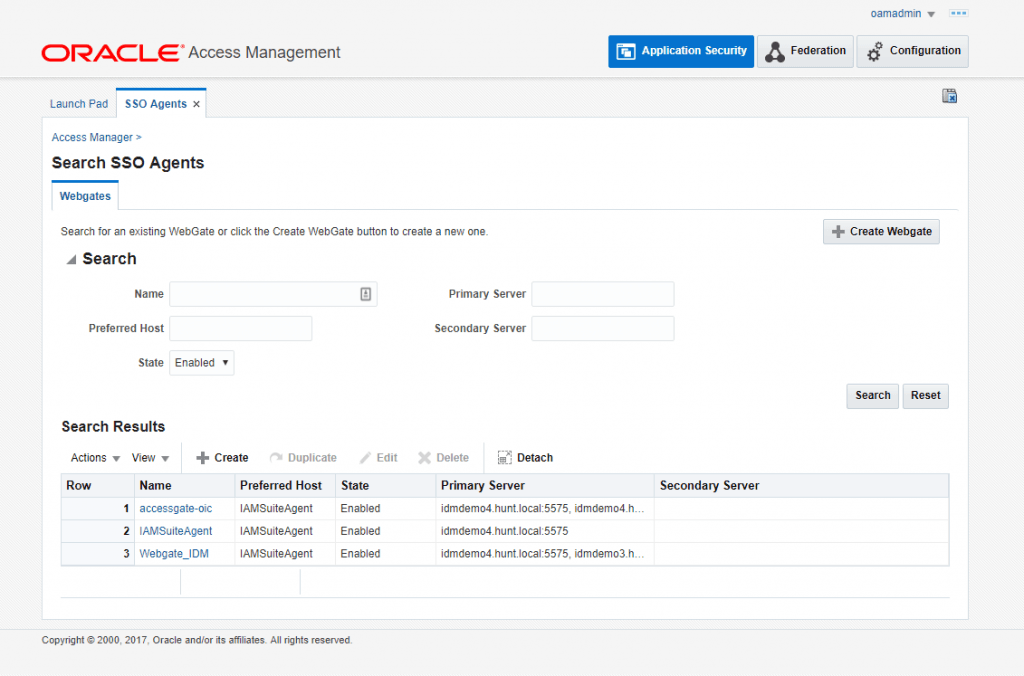Open the oamadmin user menu
This screenshot has width=1024, height=676.
(903, 14)
